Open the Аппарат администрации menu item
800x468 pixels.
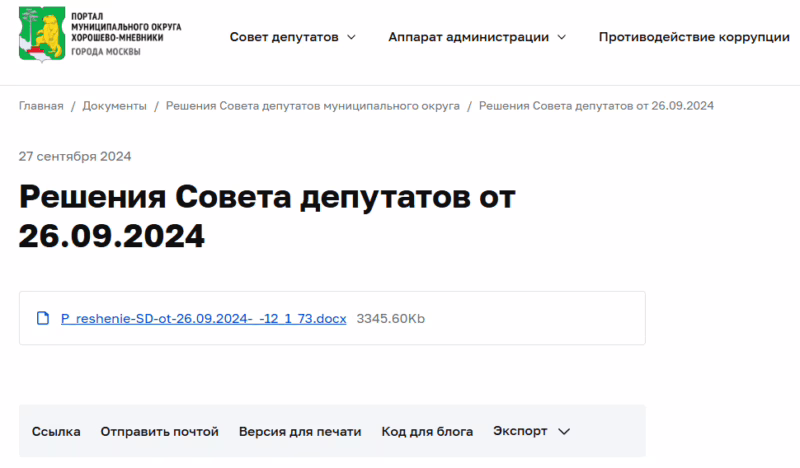point(468,37)
